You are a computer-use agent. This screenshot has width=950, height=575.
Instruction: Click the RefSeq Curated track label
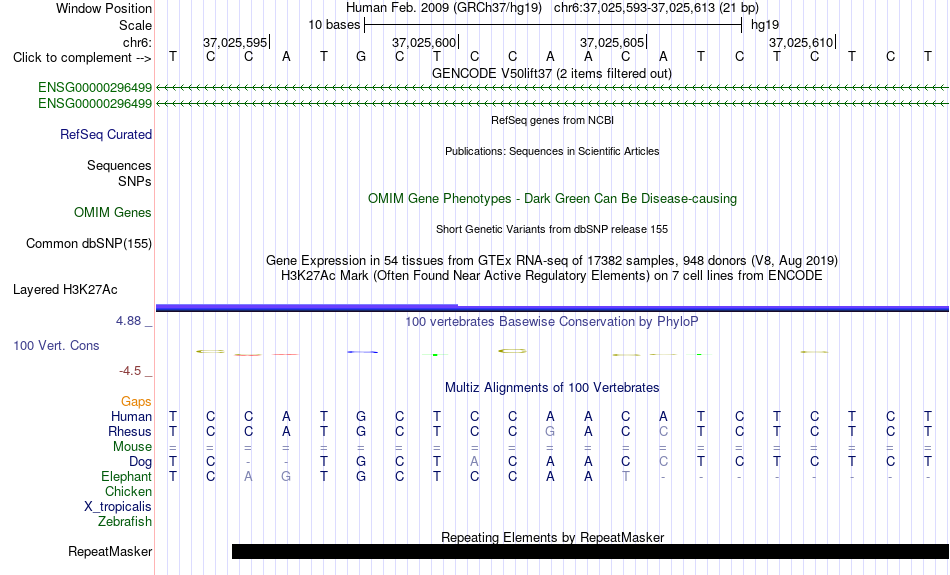click(x=106, y=135)
